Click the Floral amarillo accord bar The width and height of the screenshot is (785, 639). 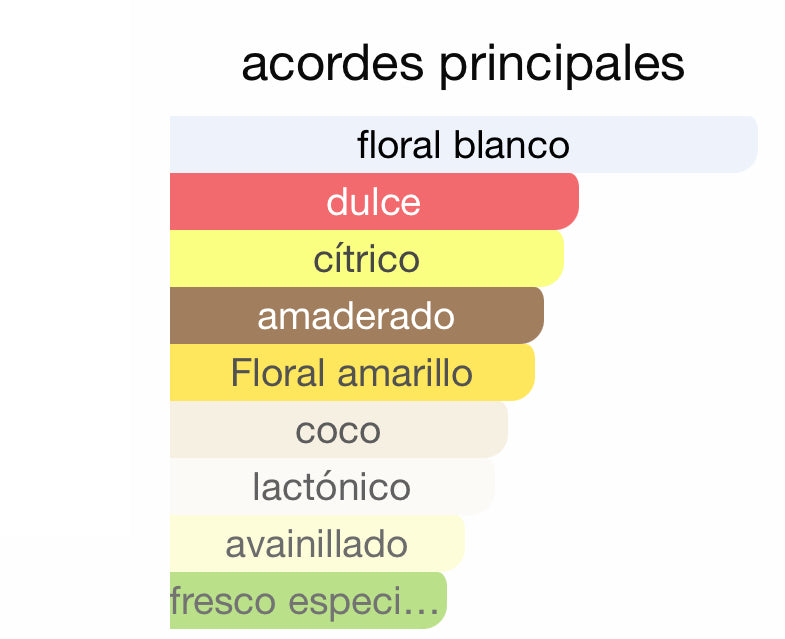352,373
